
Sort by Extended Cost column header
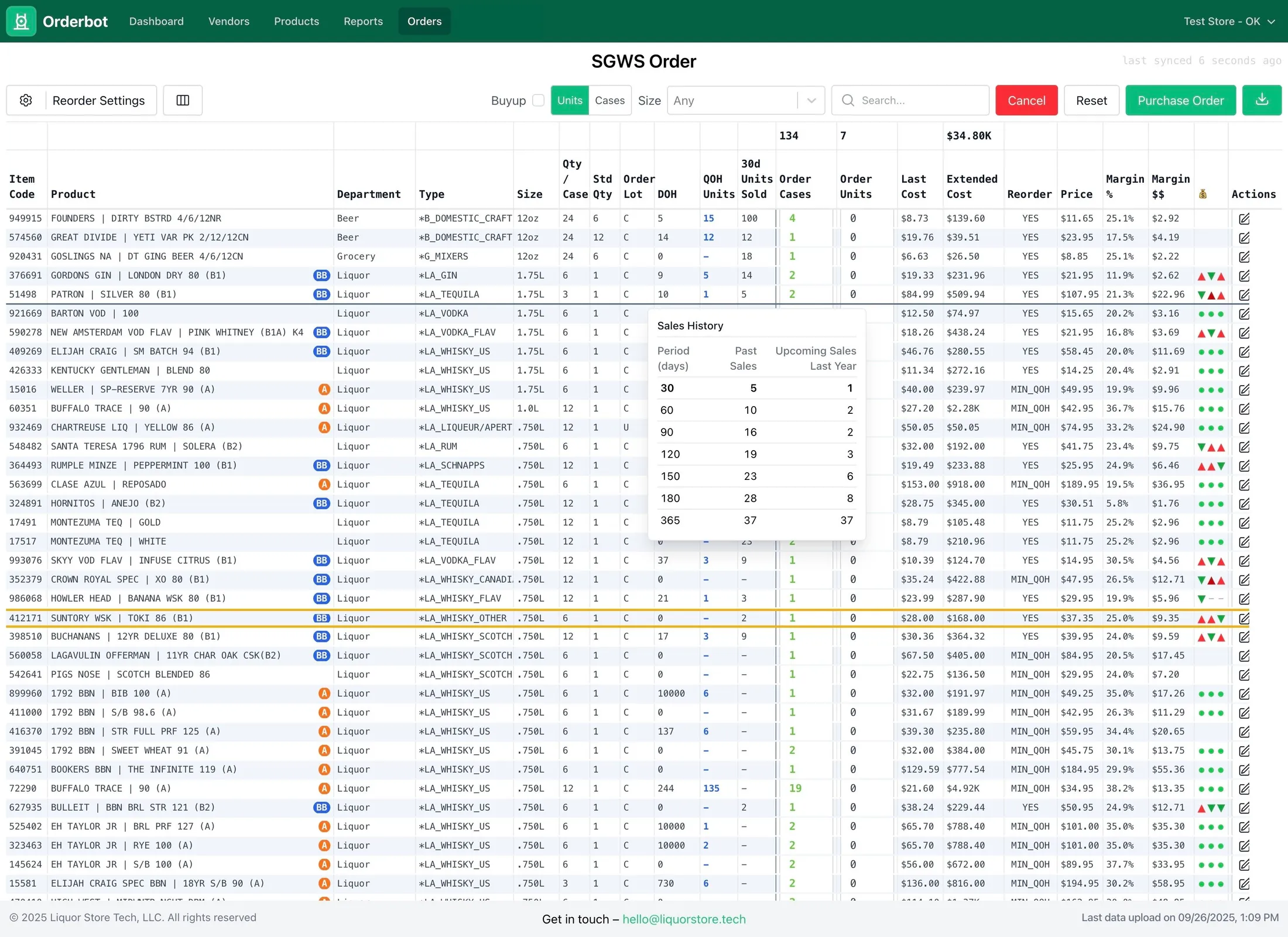click(972, 187)
